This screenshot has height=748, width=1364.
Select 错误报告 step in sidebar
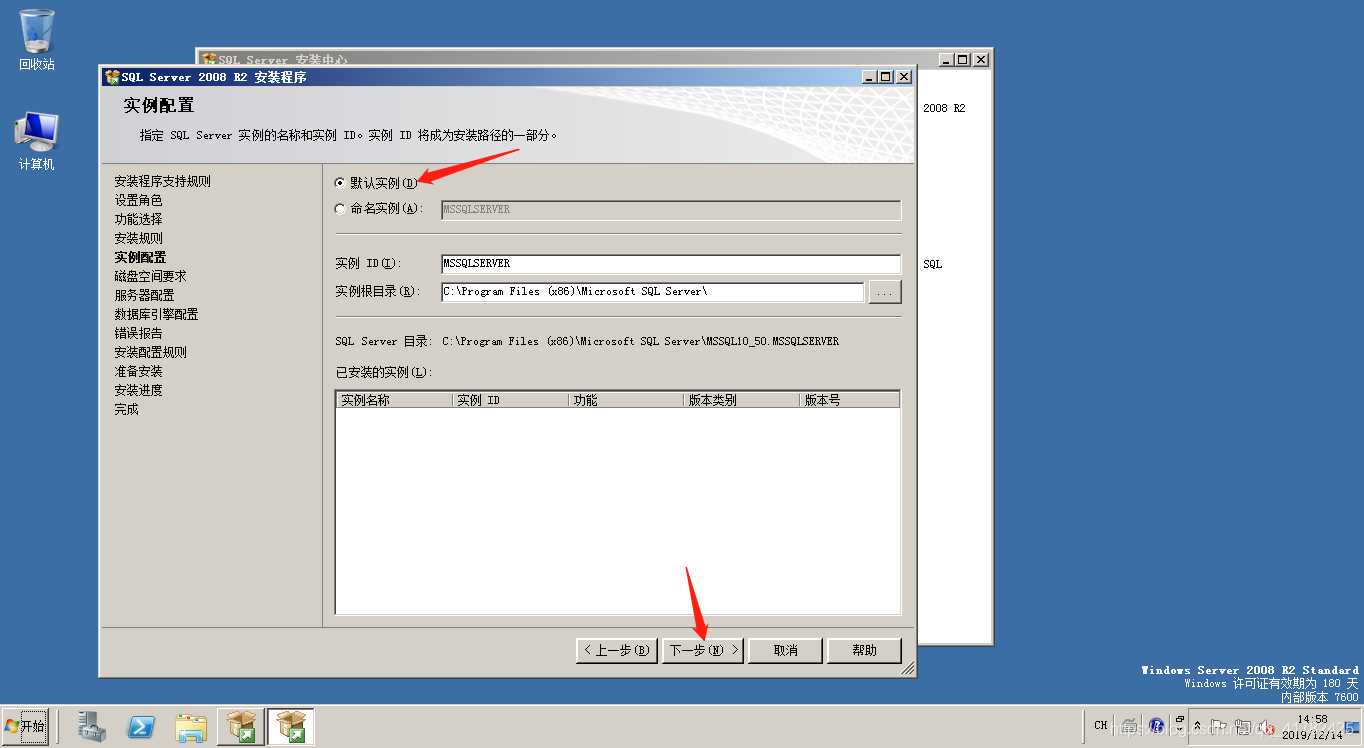(x=138, y=333)
